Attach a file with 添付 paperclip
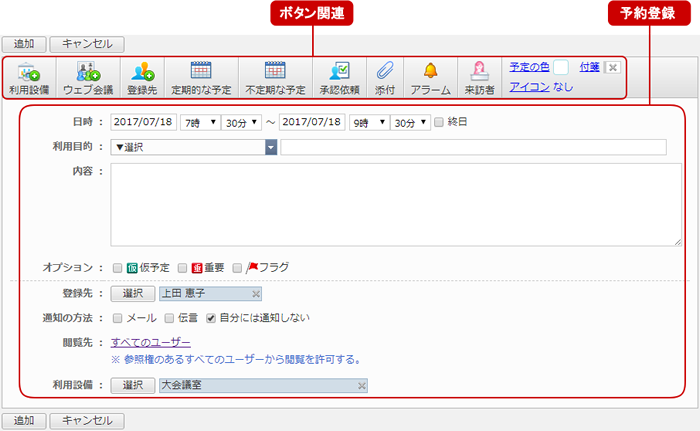The width and height of the screenshot is (700, 431). tap(385, 78)
